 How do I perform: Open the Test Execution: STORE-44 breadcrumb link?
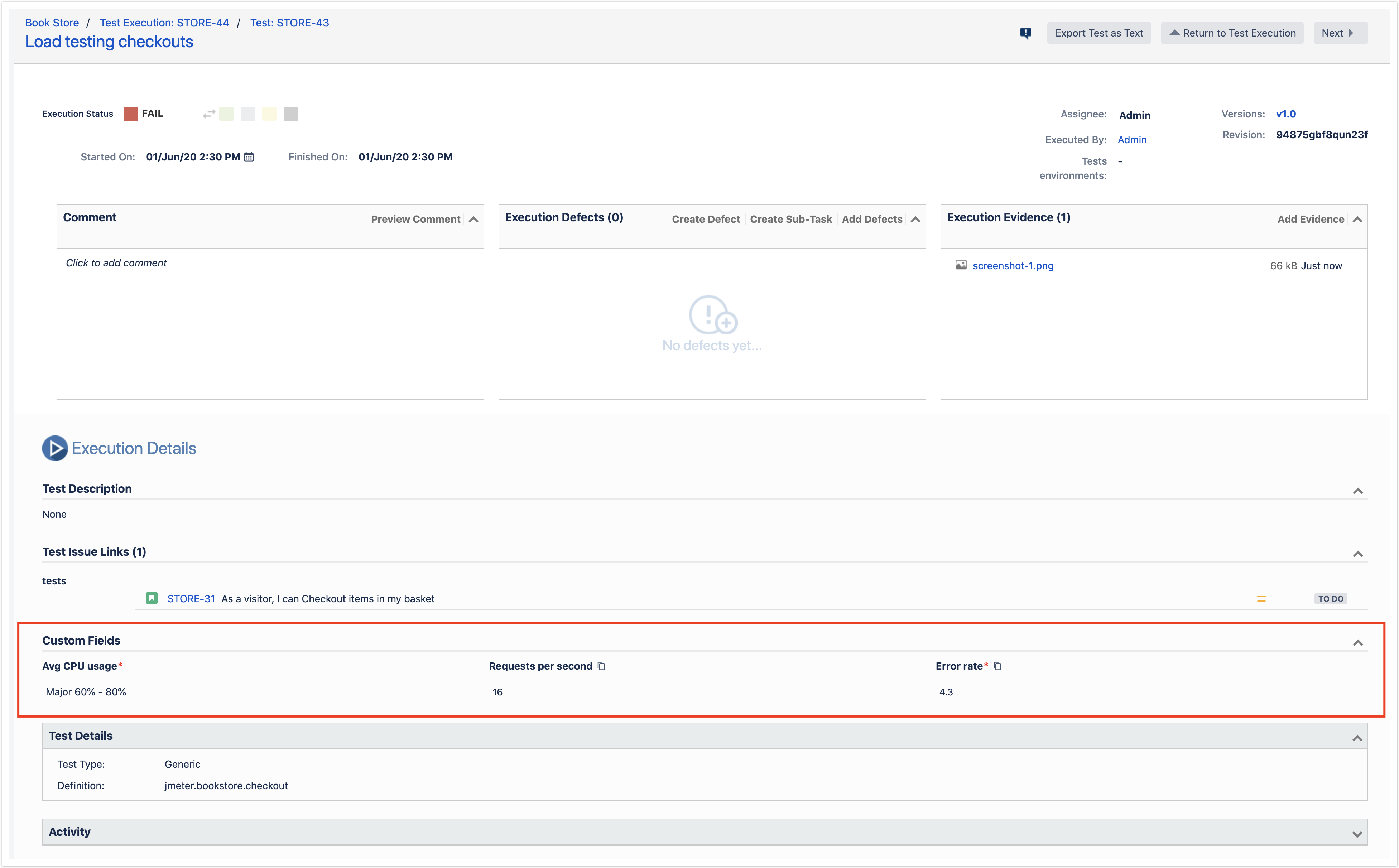coord(164,23)
